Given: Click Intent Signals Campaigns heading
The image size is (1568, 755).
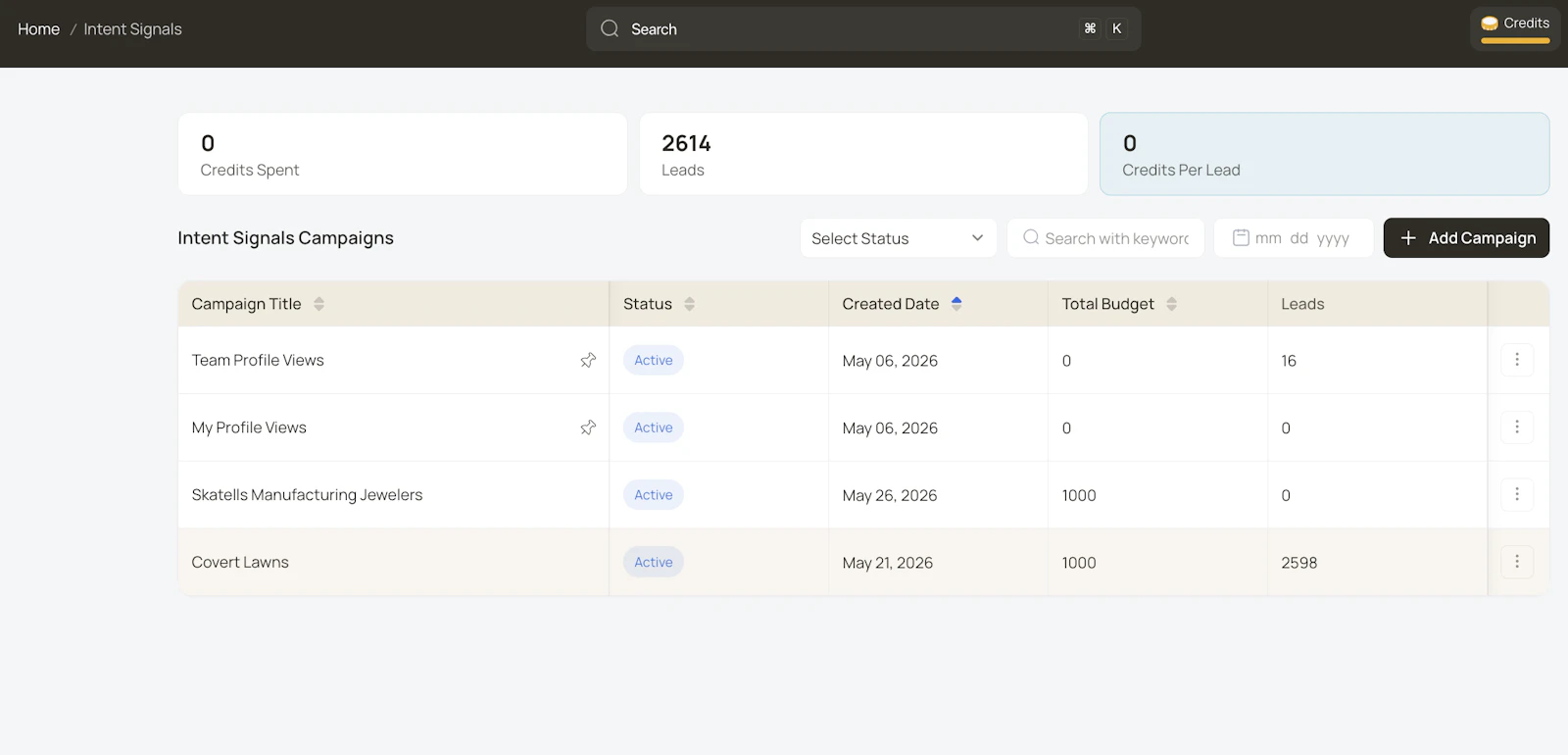Looking at the screenshot, I should [285, 238].
